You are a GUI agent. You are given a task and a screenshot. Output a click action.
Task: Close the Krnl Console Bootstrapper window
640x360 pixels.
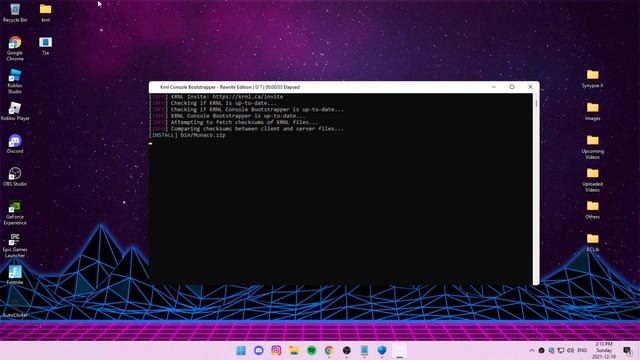click(x=530, y=87)
